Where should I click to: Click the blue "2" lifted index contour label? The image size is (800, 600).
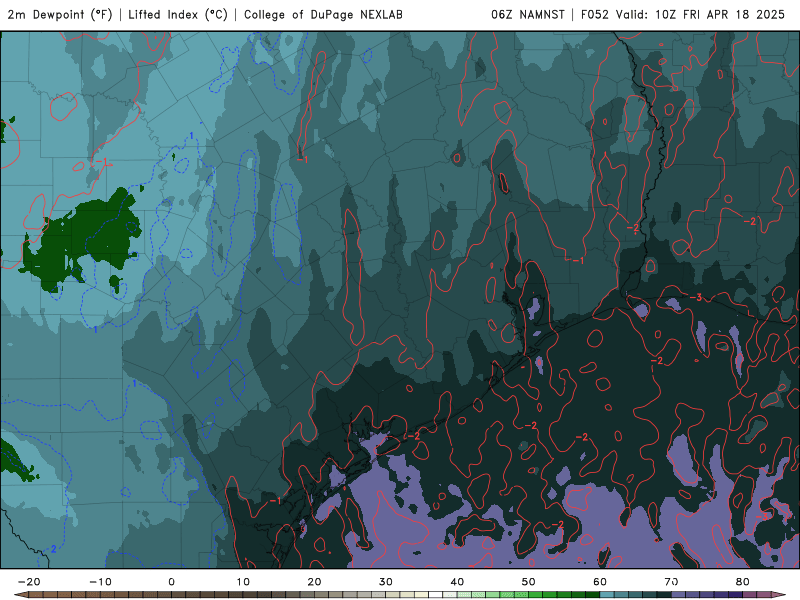54,549
